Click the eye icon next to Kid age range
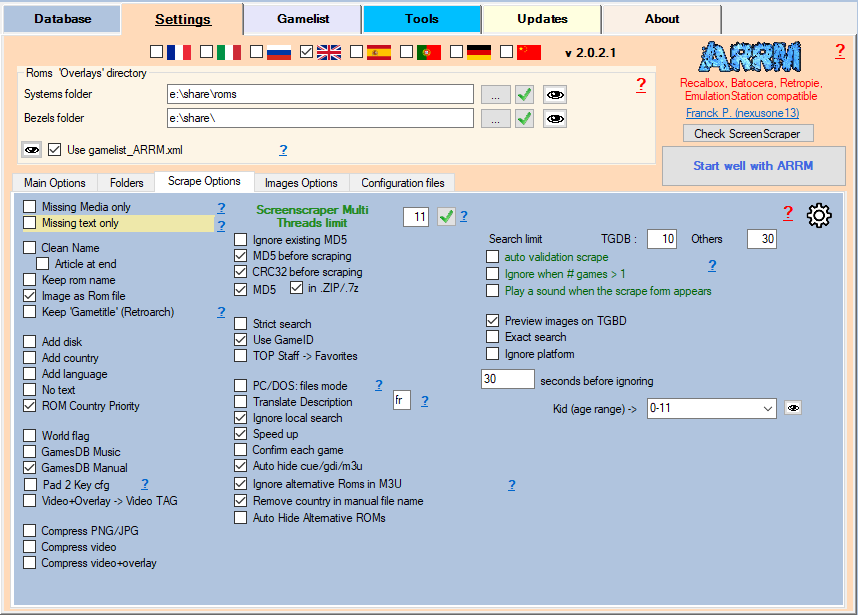The image size is (858, 615). coord(792,408)
